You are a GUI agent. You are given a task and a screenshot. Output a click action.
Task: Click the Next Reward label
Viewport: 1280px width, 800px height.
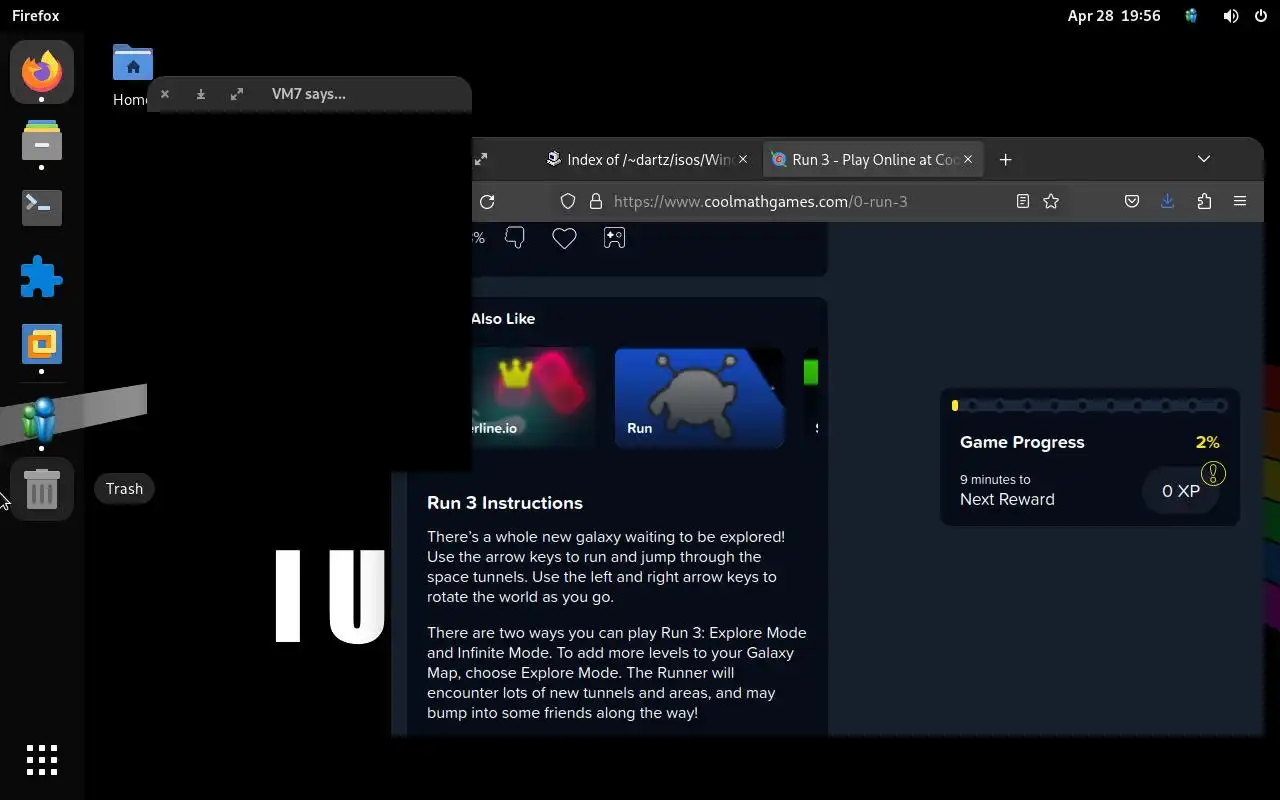pos(1007,499)
